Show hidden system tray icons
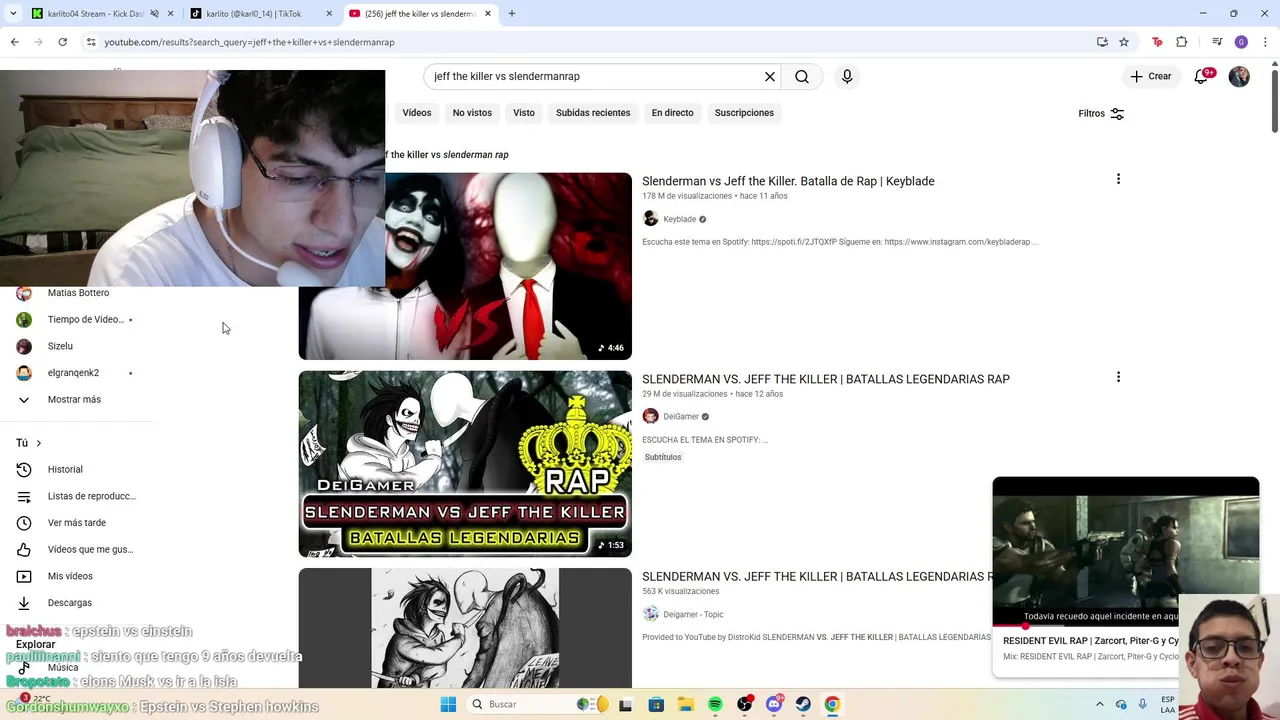Viewport: 1280px width, 720px height. pyautogui.click(x=1099, y=704)
